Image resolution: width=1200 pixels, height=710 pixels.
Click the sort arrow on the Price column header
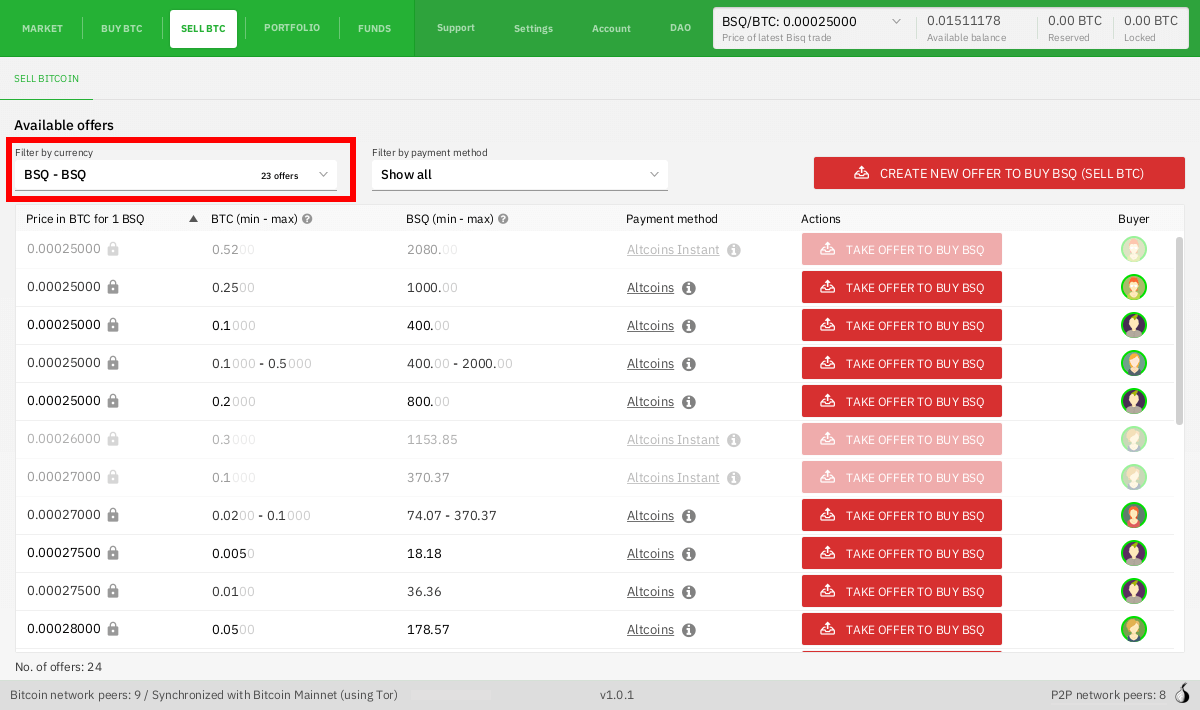pos(193,219)
